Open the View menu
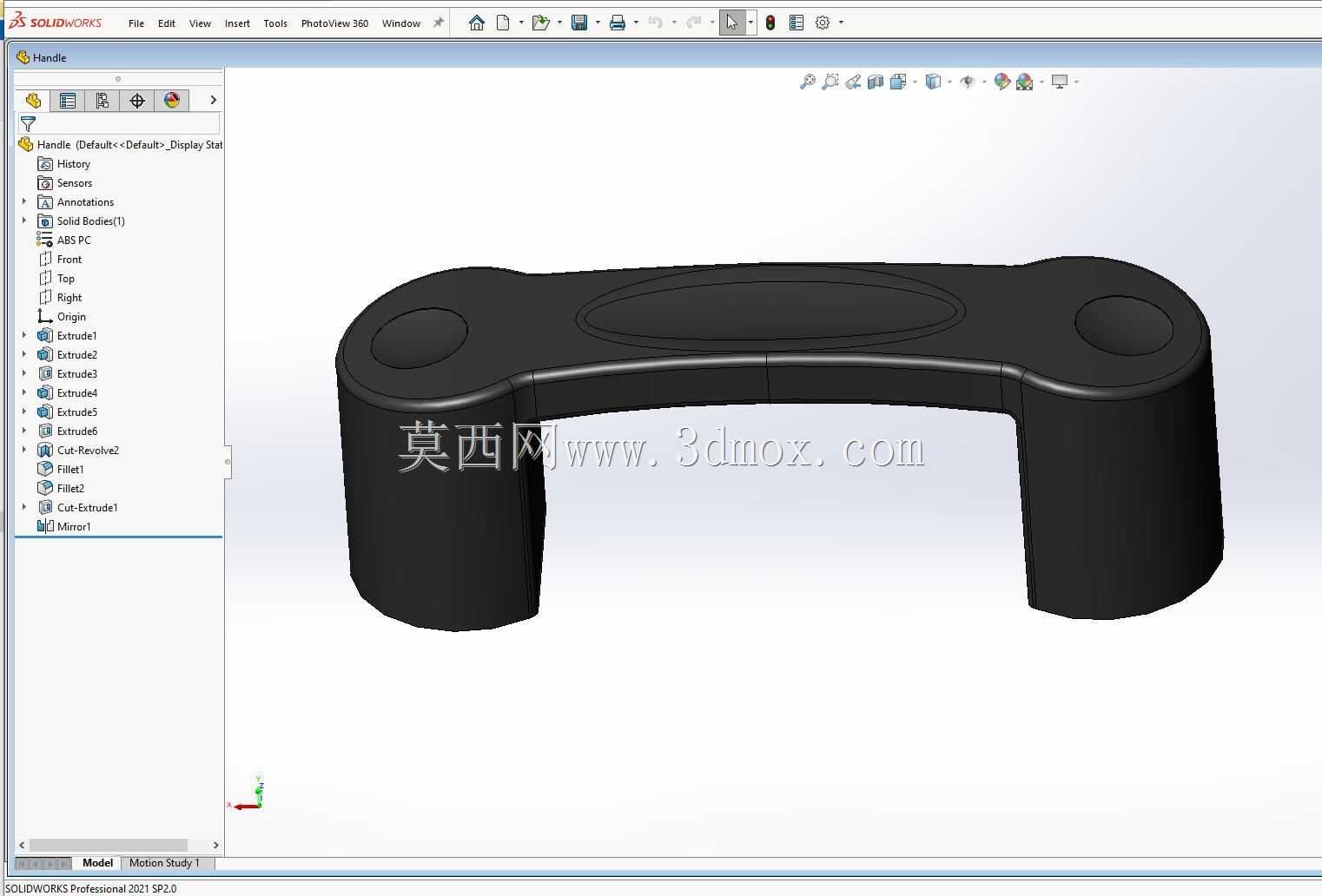The height and width of the screenshot is (896, 1322). (x=200, y=23)
